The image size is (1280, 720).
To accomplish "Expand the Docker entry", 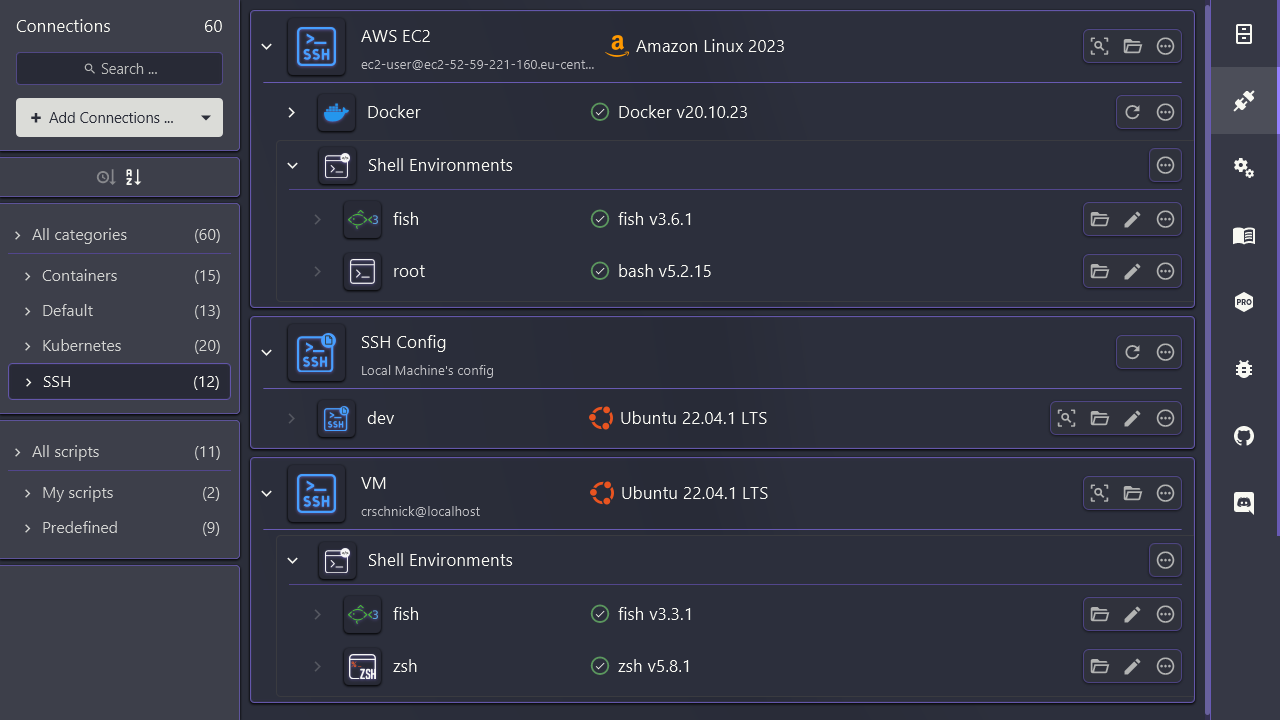I will pyautogui.click(x=291, y=112).
